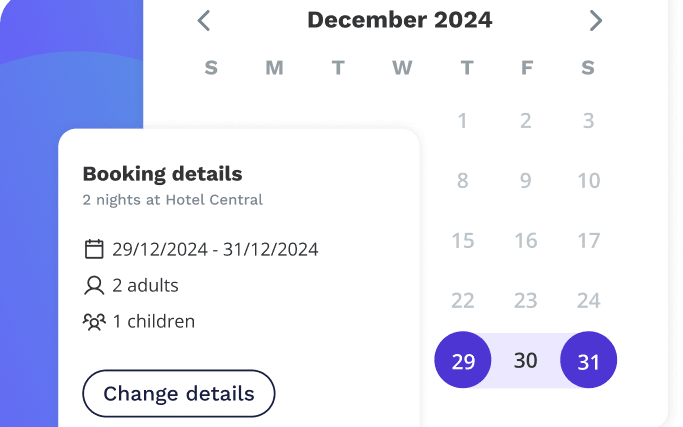Pick December 30 in the calendar

click(x=526, y=361)
